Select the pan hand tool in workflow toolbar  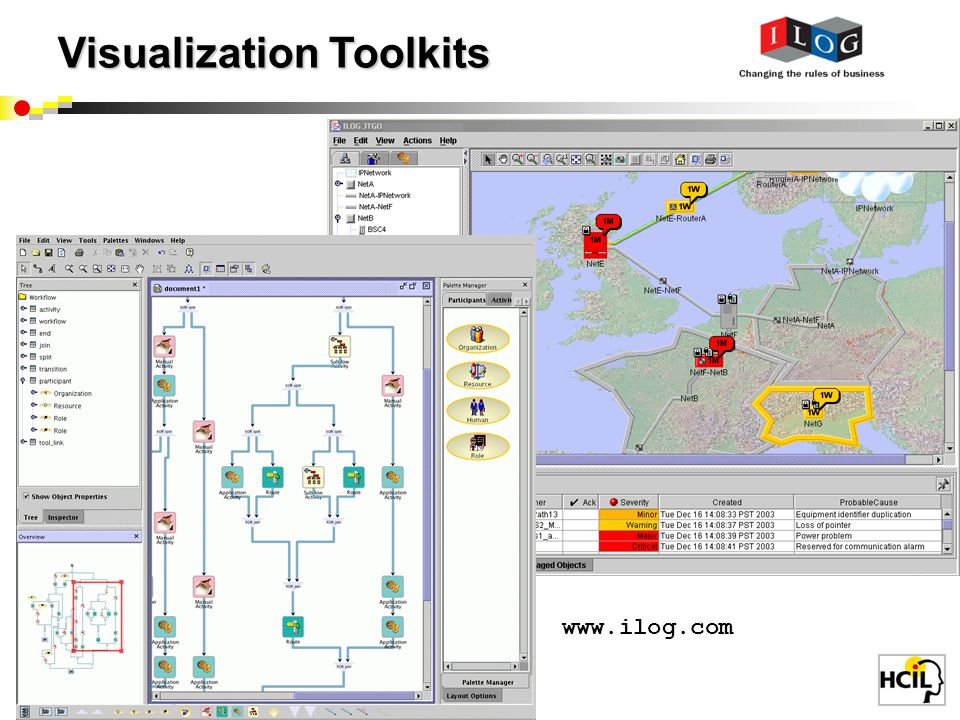pos(140,269)
